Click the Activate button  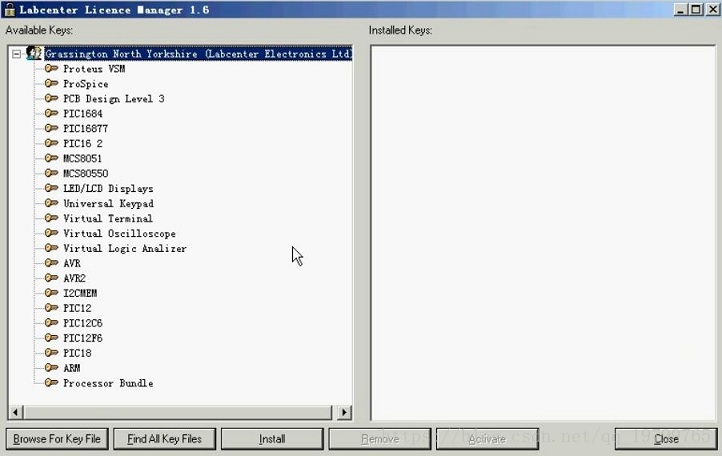click(487, 439)
